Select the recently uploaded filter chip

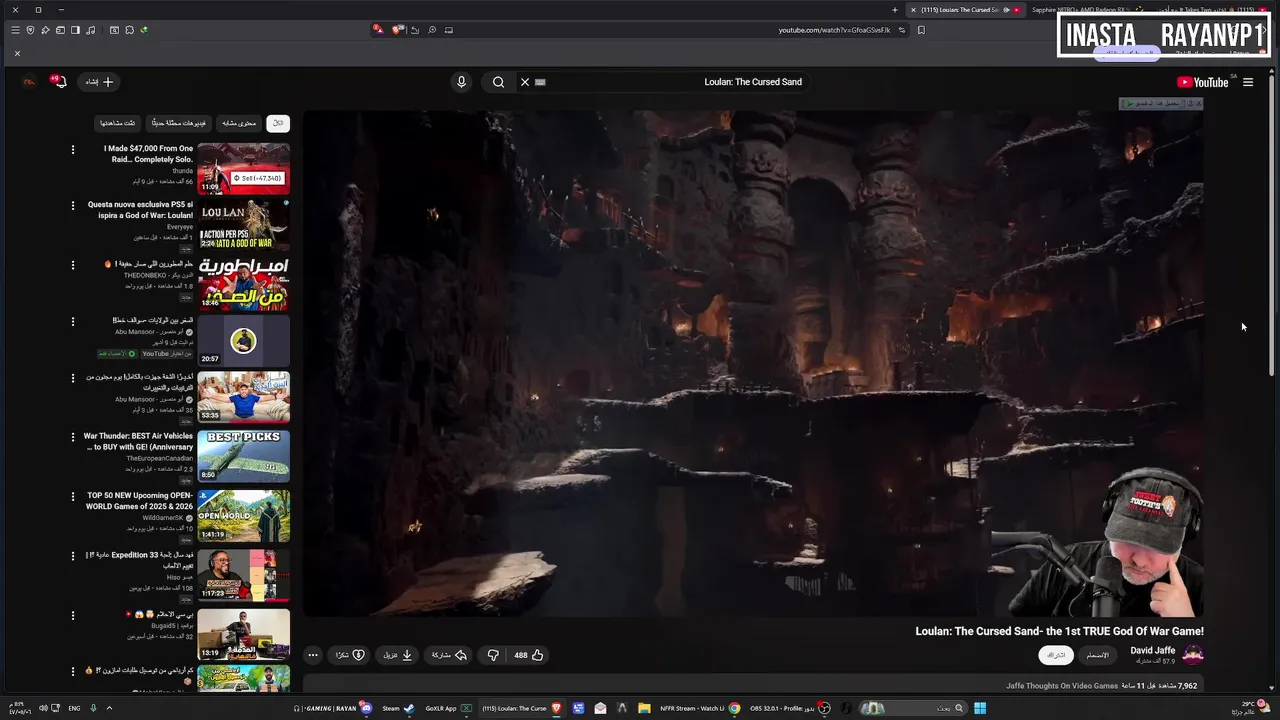[x=178, y=123]
